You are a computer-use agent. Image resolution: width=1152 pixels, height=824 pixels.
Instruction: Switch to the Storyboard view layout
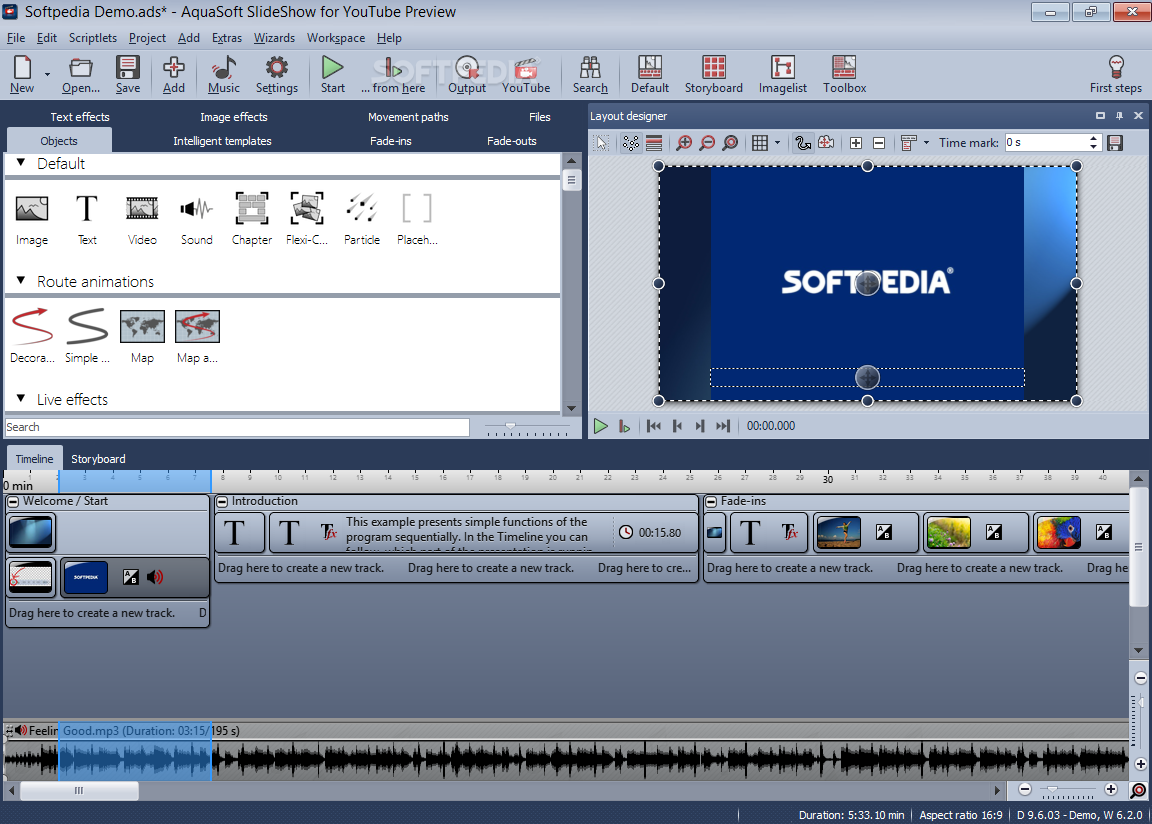713,74
